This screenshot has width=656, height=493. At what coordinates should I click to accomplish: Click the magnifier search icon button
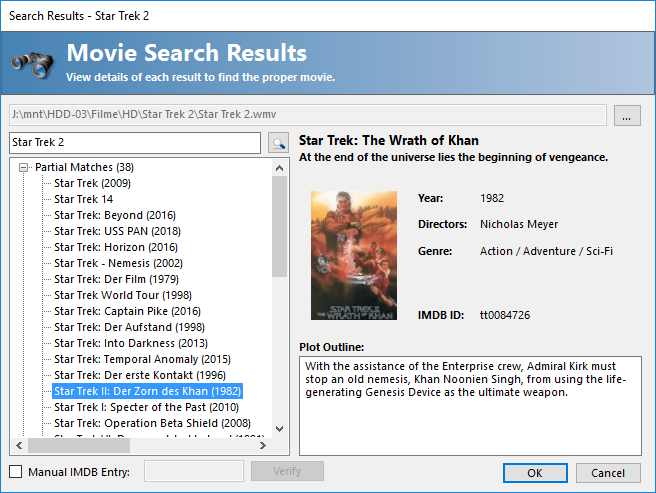click(x=278, y=143)
